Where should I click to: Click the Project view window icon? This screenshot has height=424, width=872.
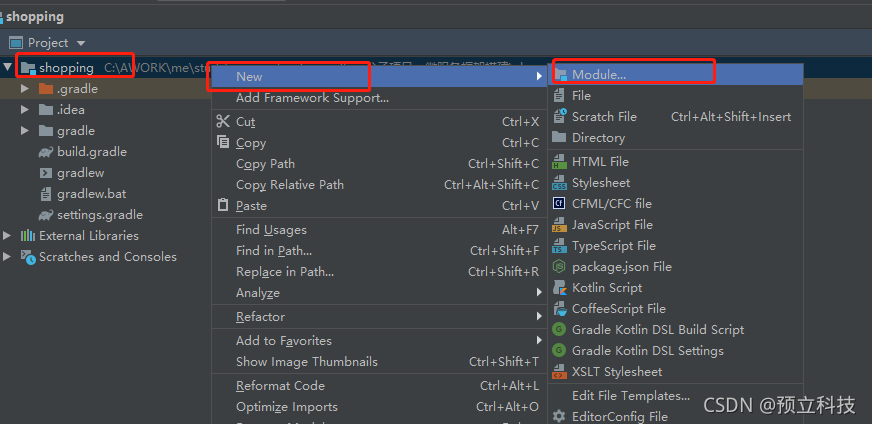tap(16, 43)
